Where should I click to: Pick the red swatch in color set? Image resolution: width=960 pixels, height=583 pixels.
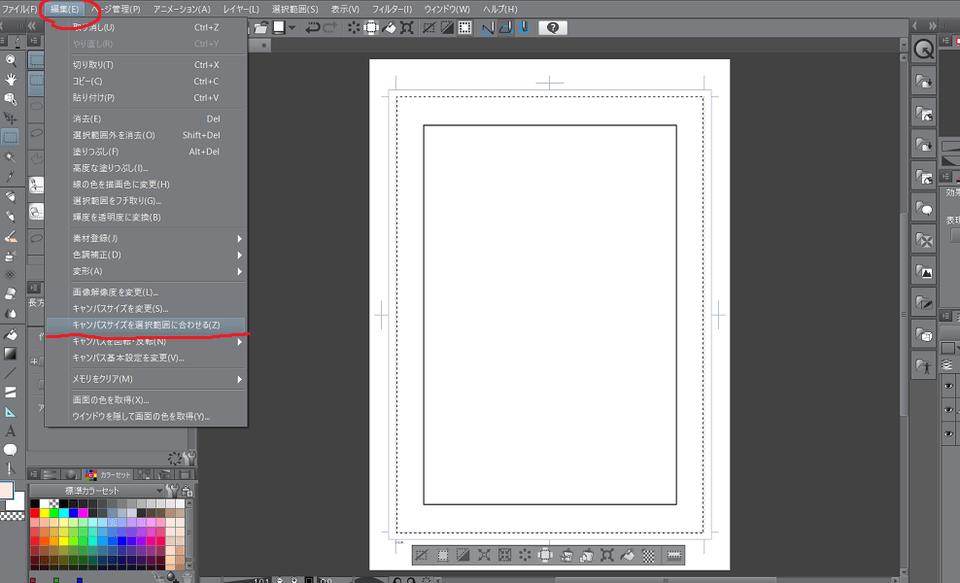(35, 513)
